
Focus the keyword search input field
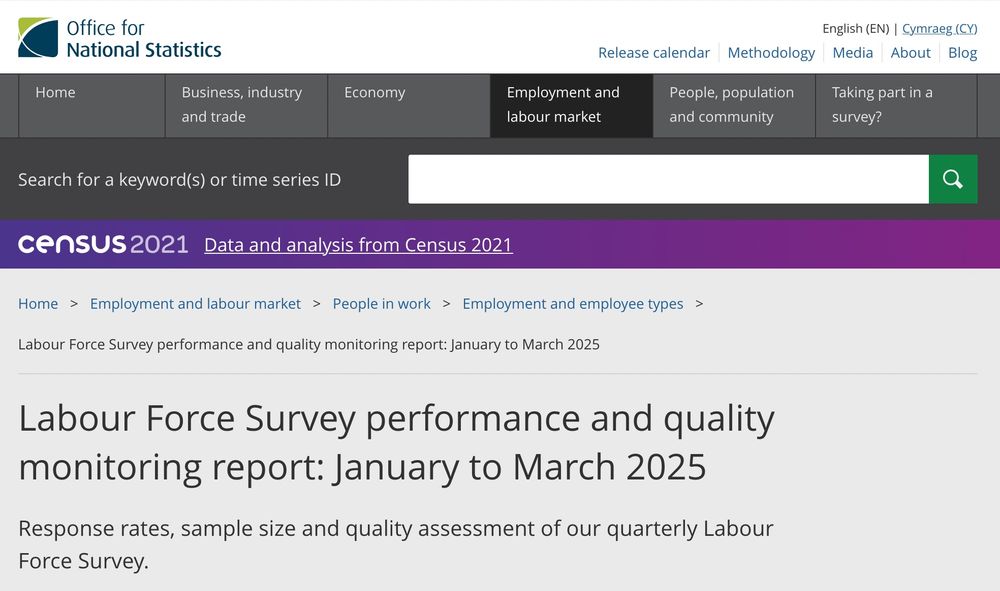click(668, 179)
